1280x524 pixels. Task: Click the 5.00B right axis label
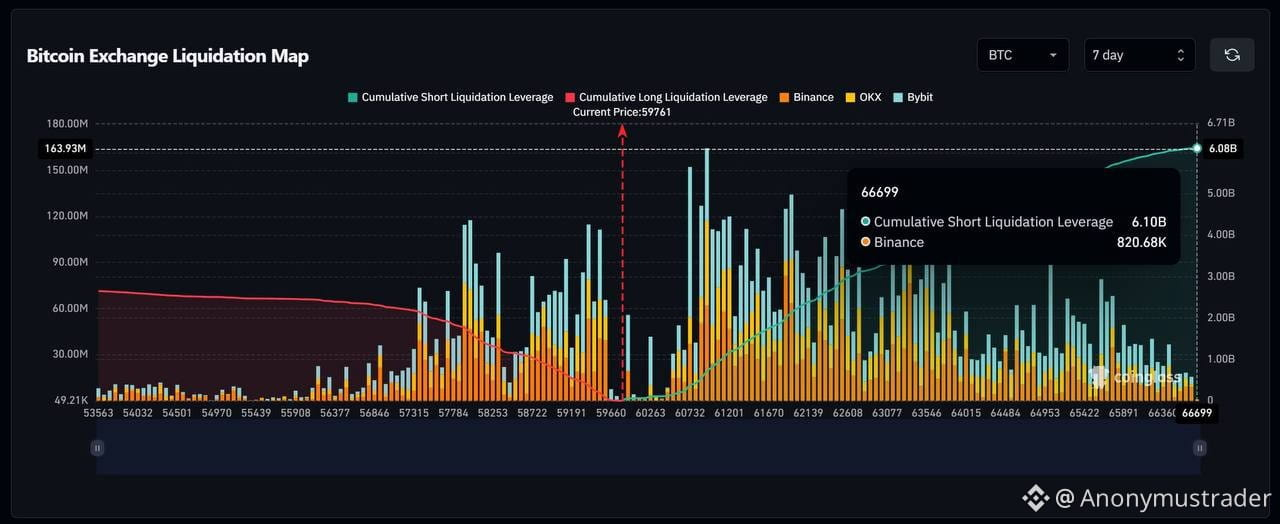click(1221, 193)
